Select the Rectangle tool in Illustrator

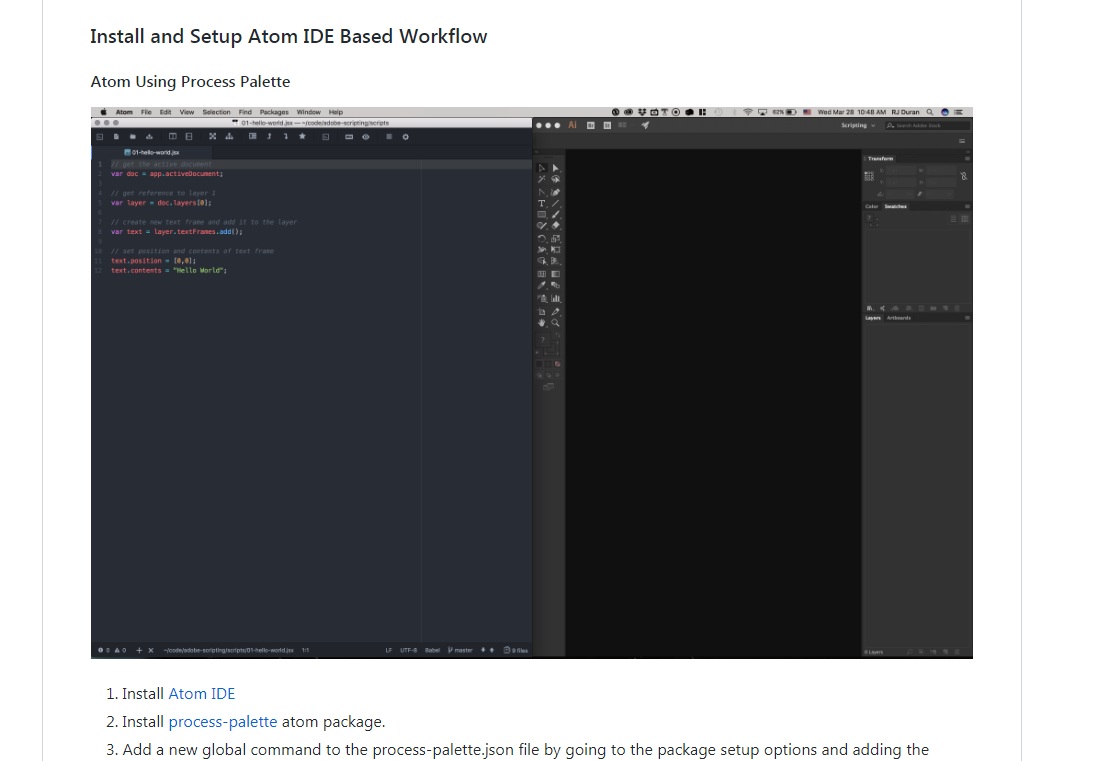(542, 214)
